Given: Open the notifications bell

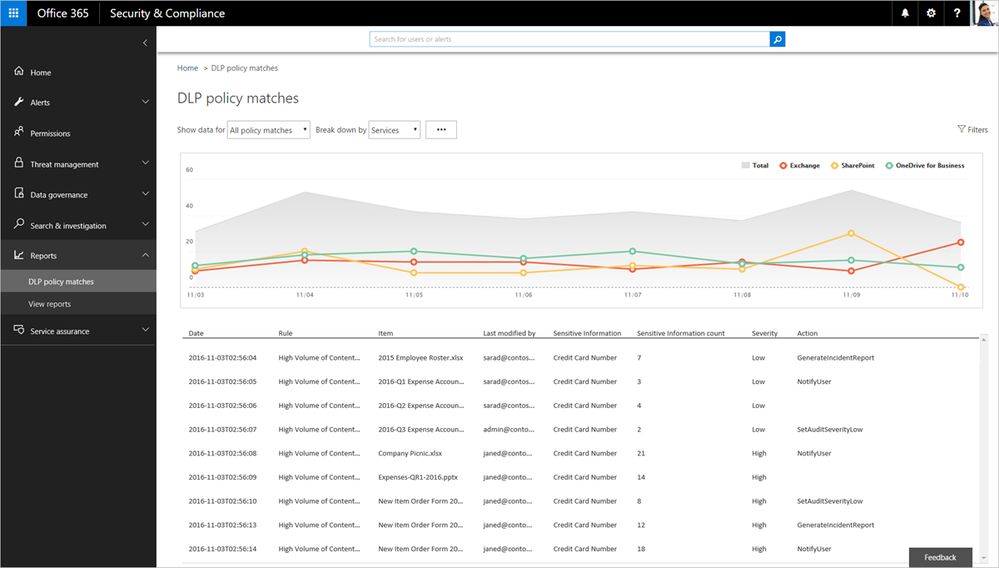Looking at the screenshot, I should pyautogui.click(x=905, y=13).
